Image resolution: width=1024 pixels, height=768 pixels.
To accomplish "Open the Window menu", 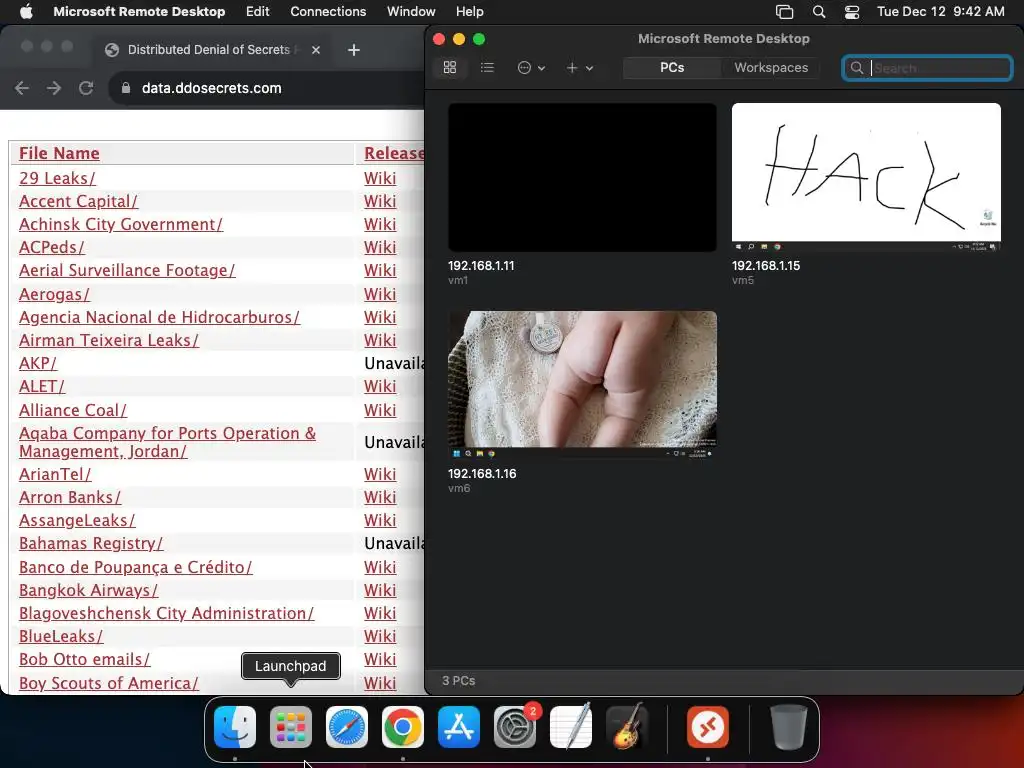I will pyautogui.click(x=411, y=11).
